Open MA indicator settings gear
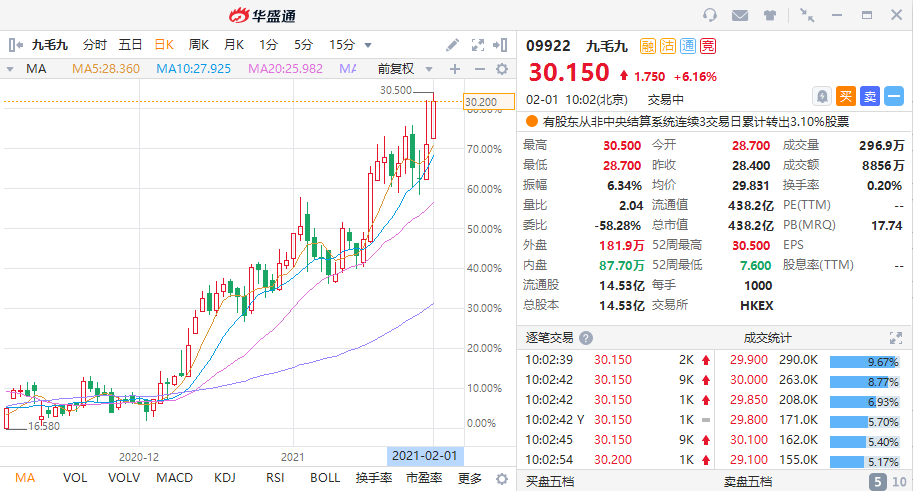913x491 pixels. pos(502,69)
